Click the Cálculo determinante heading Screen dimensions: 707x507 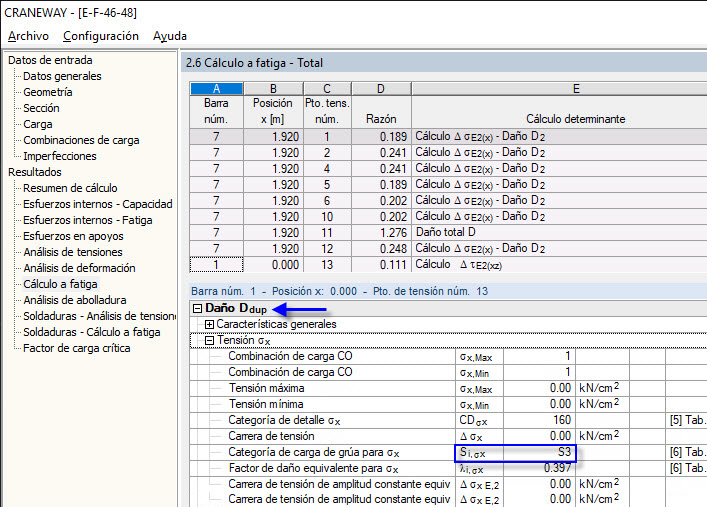click(575, 119)
